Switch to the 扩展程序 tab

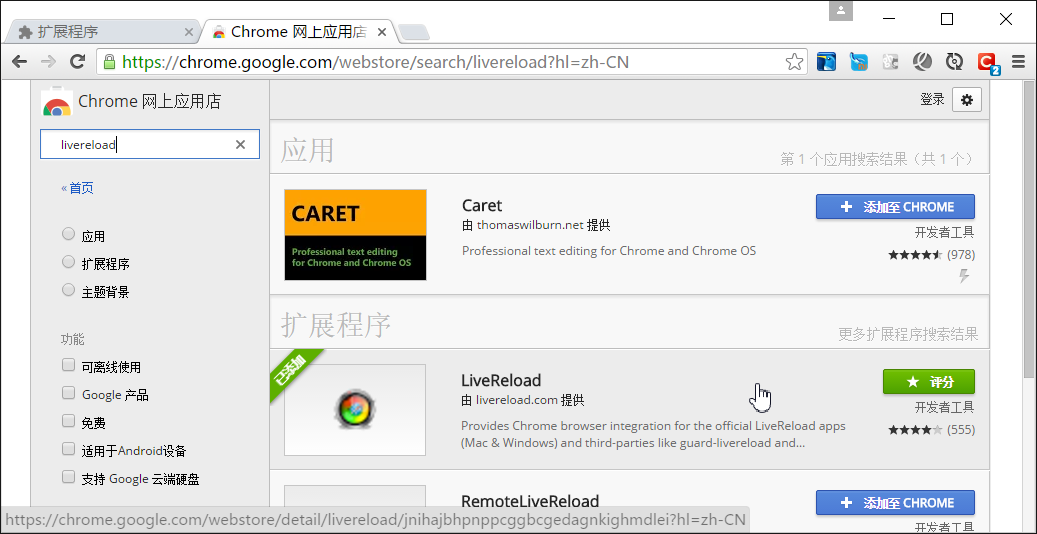pyautogui.click(x=104, y=31)
